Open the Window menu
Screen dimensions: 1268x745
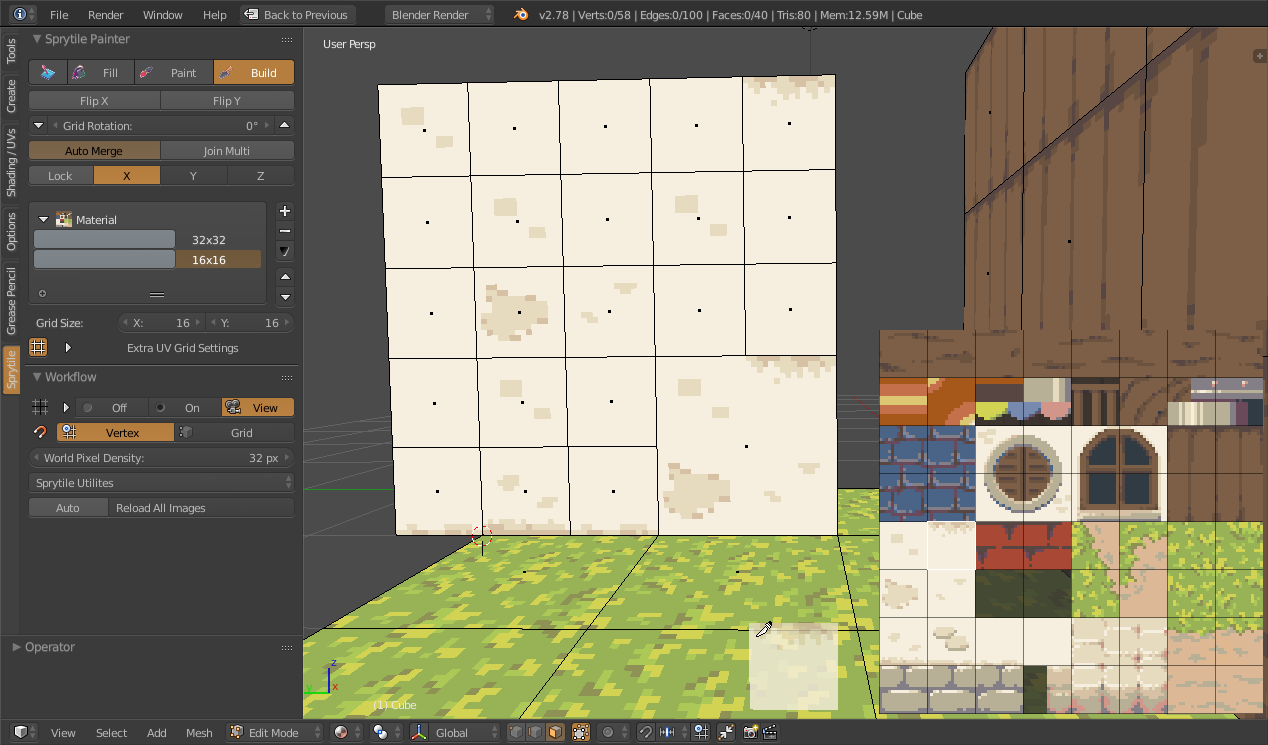(x=163, y=14)
